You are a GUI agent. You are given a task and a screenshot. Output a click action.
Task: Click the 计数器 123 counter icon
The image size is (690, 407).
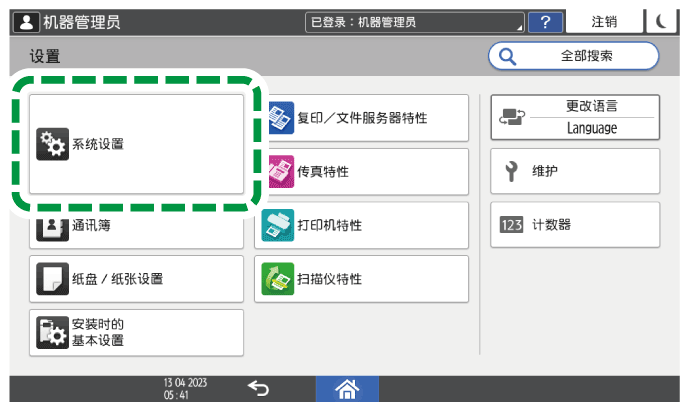click(x=511, y=225)
